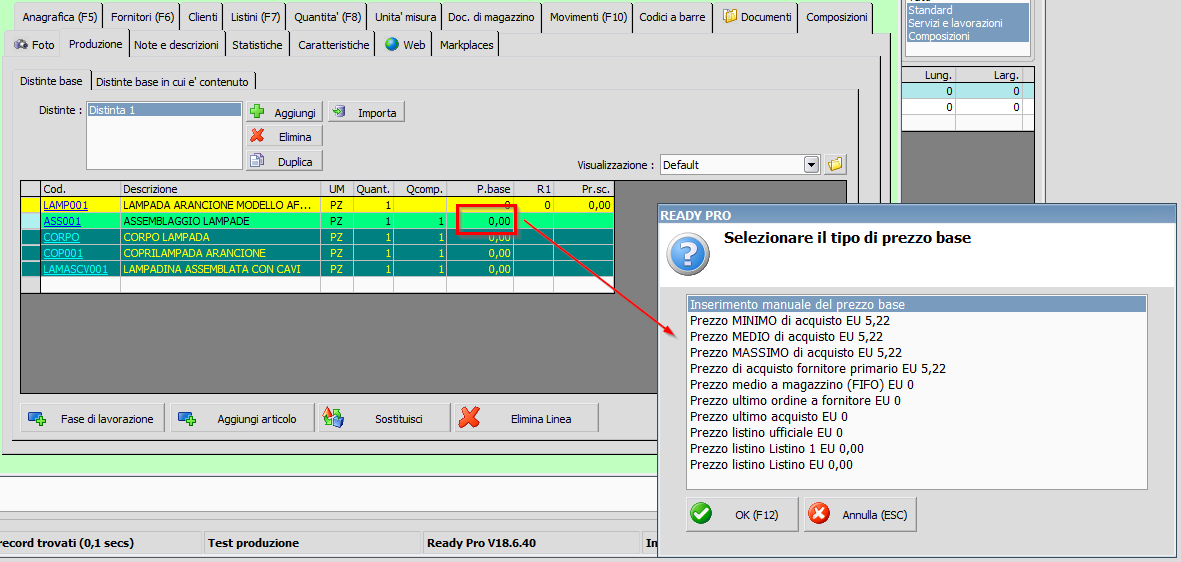Click the camera icon on Foto tab

21,45
